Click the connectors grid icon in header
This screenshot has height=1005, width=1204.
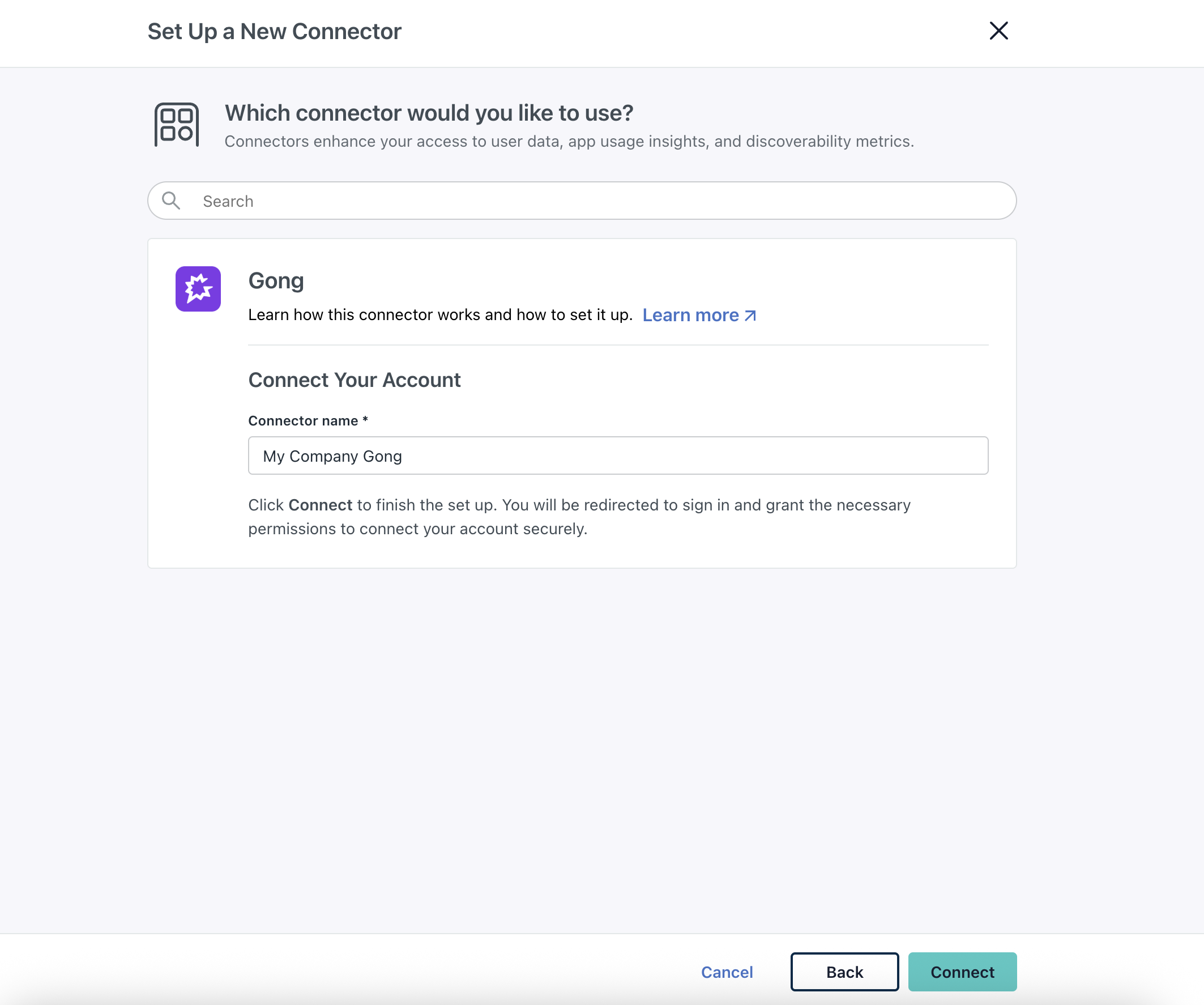[x=177, y=125]
